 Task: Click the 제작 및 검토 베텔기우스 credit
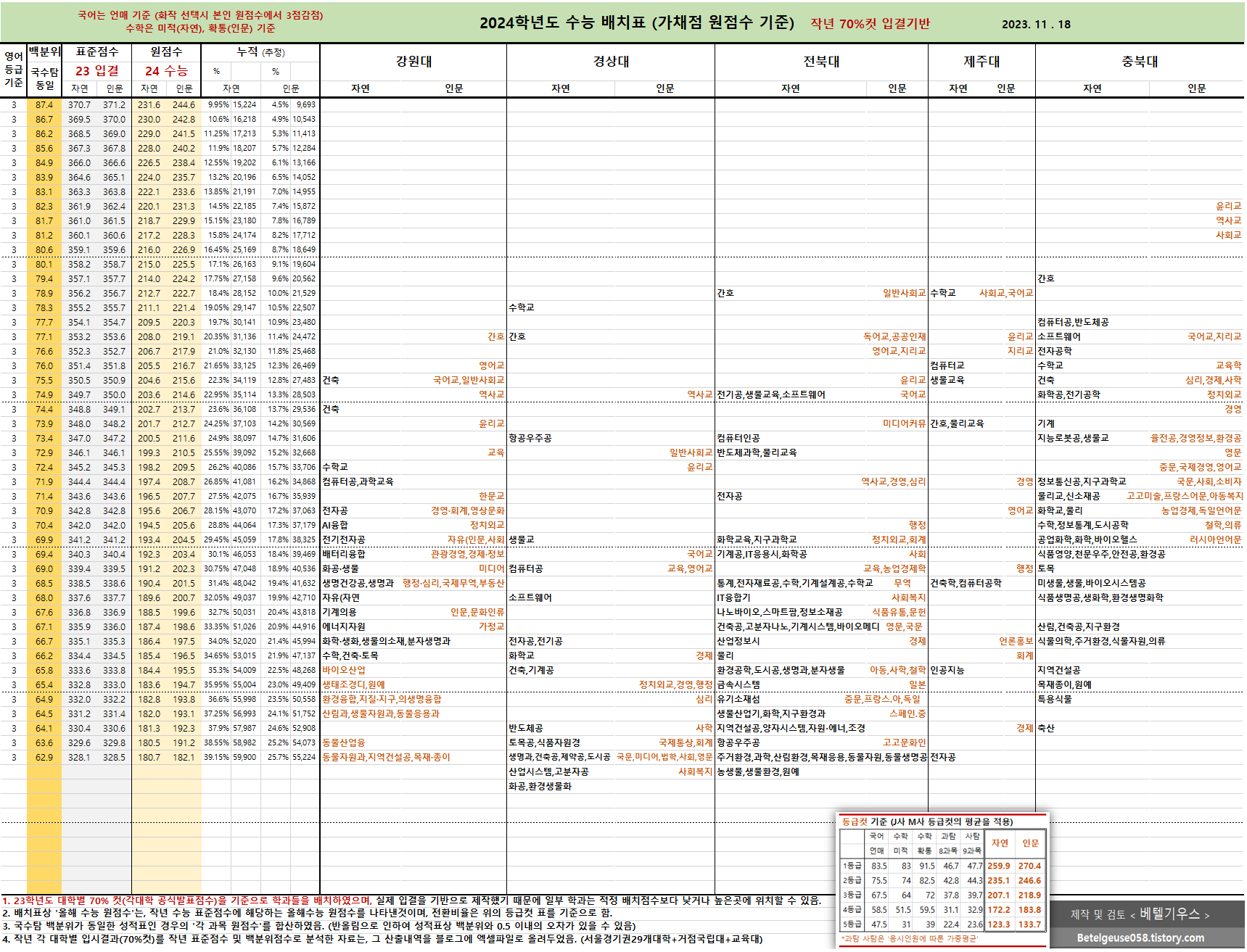(1140, 914)
